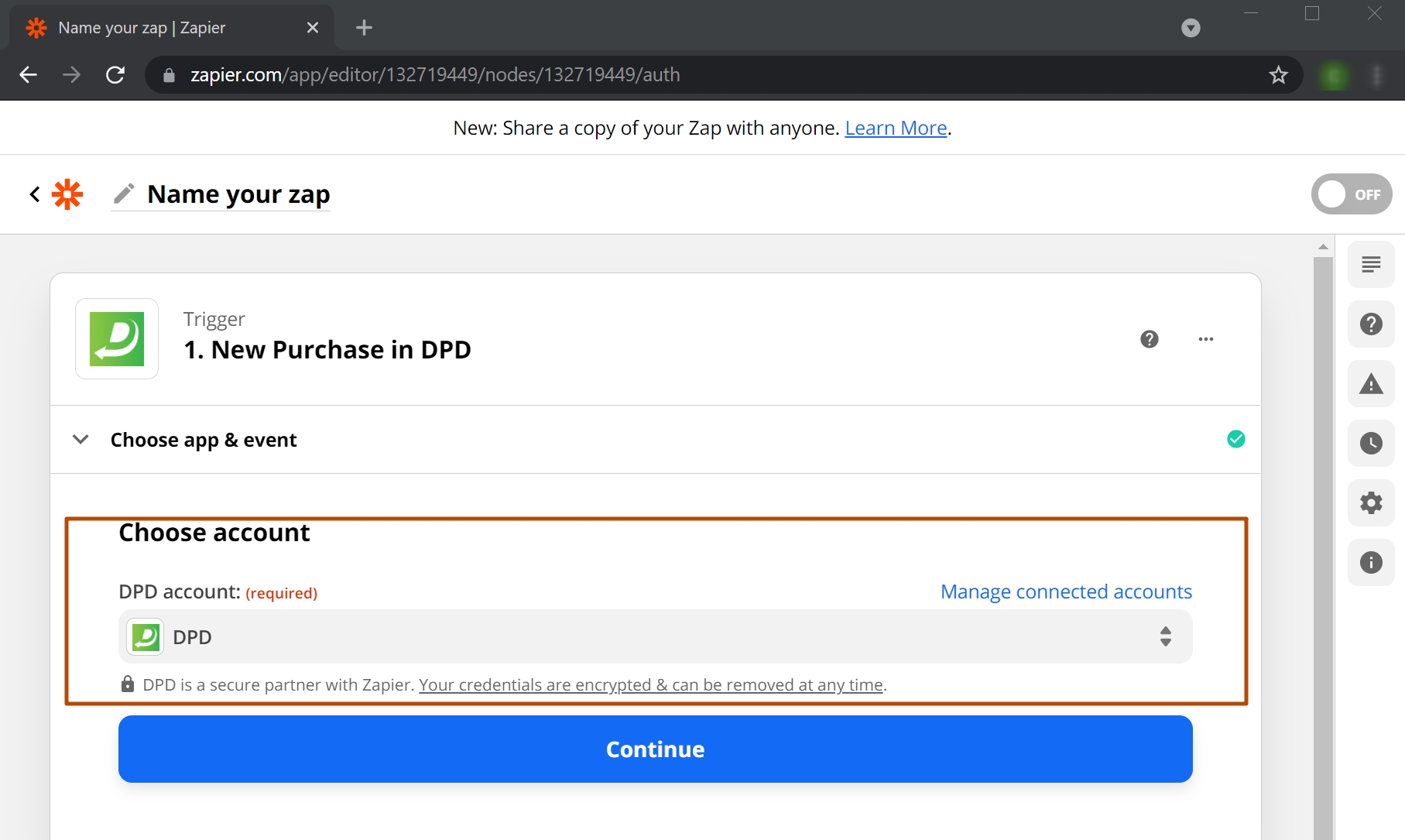The image size is (1405, 840).
Task: Turn the Zap ON using the OFF toggle
Action: pos(1352,194)
